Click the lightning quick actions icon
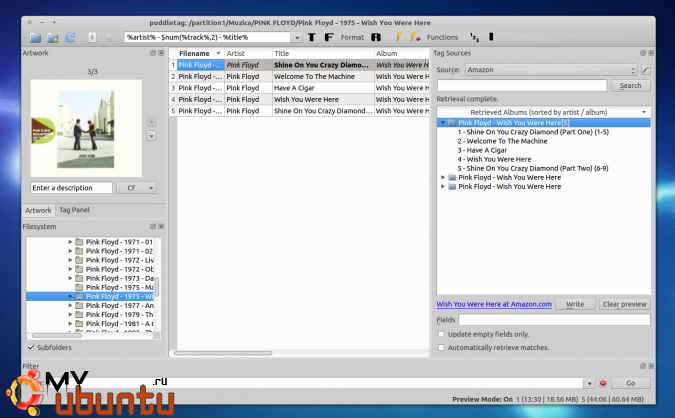The width and height of the screenshot is (675, 418). [398, 37]
